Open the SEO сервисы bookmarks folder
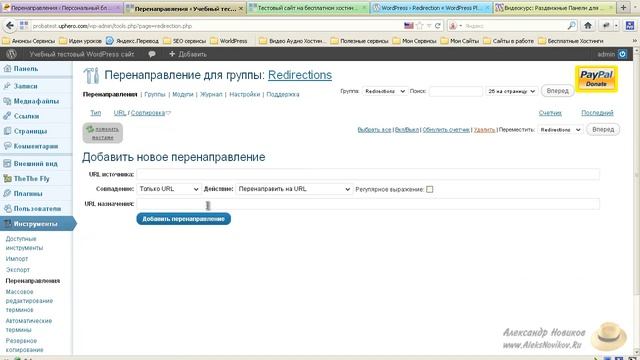 [x=185, y=41]
